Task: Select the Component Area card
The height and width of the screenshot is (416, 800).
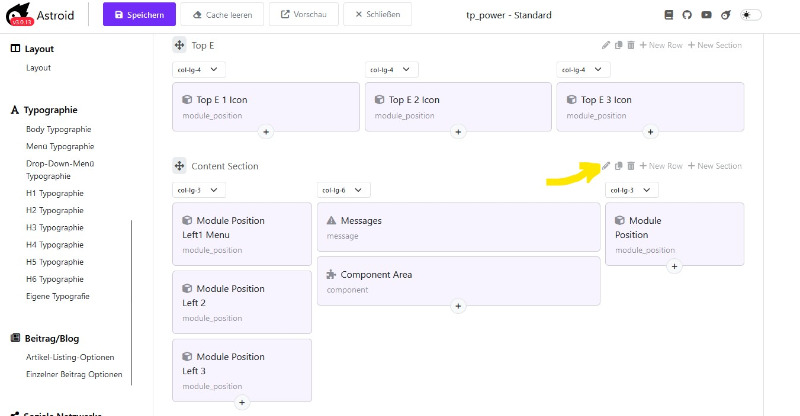Action: (459, 281)
